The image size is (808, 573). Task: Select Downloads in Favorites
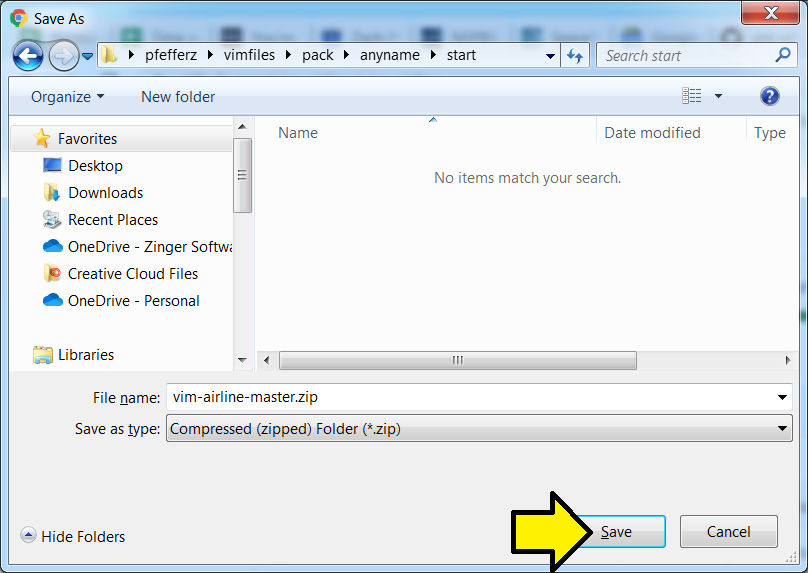point(106,193)
